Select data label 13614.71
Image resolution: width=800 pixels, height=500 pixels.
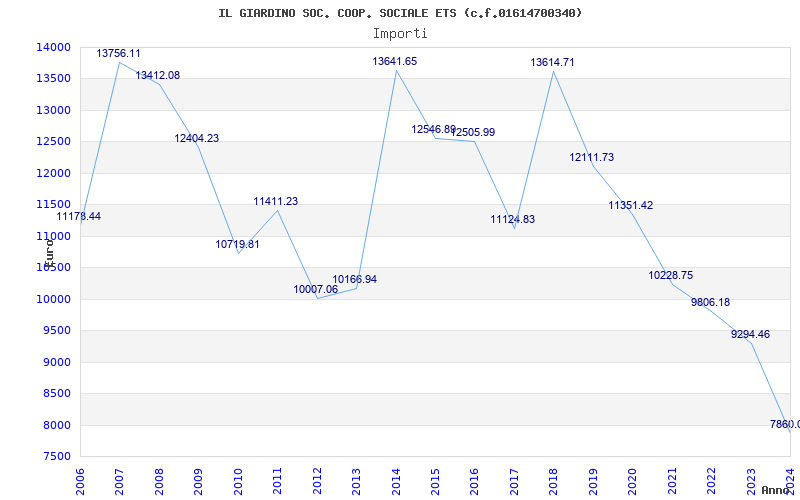pos(552,63)
